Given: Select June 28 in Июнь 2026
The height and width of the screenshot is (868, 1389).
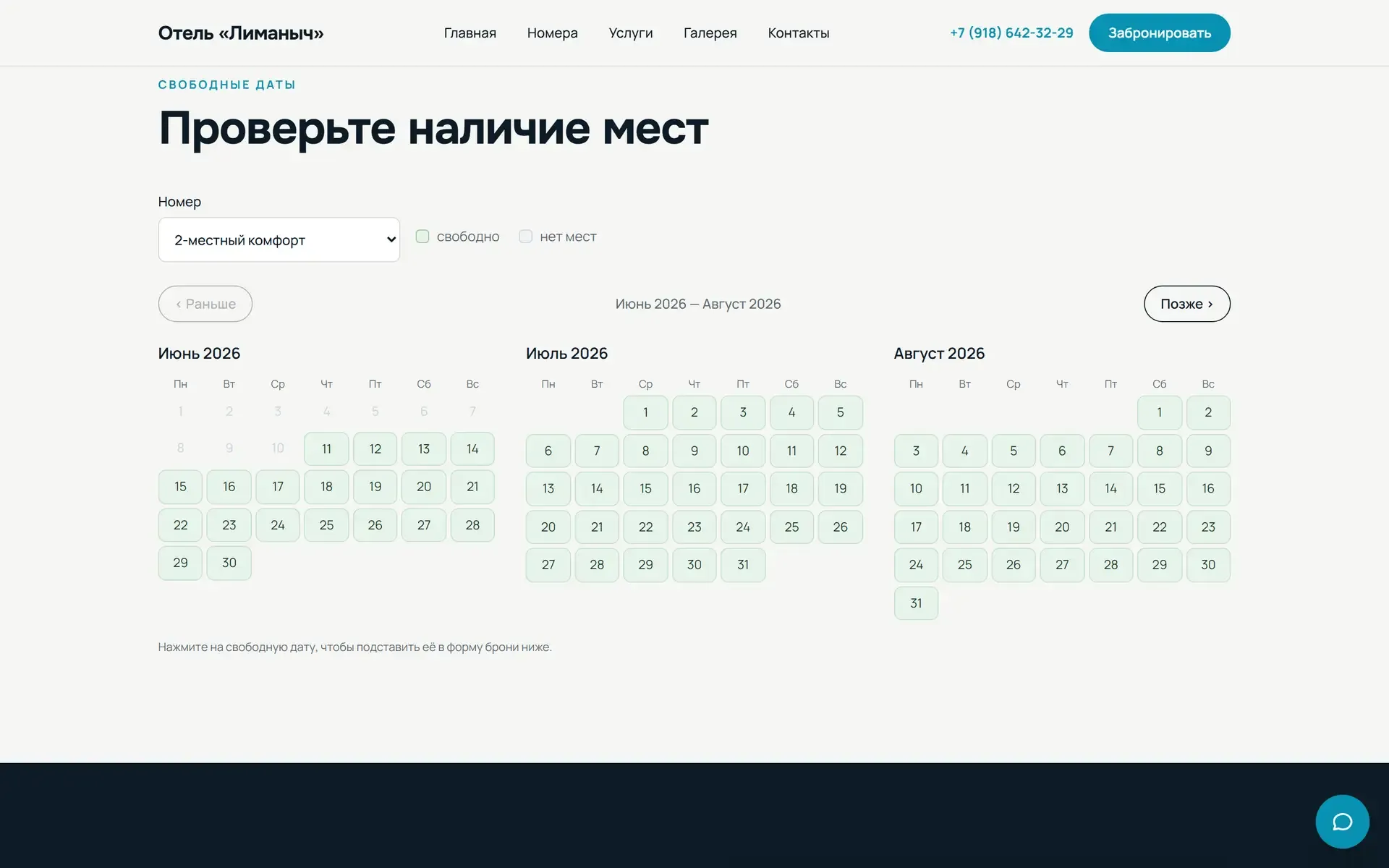Looking at the screenshot, I should (472, 525).
